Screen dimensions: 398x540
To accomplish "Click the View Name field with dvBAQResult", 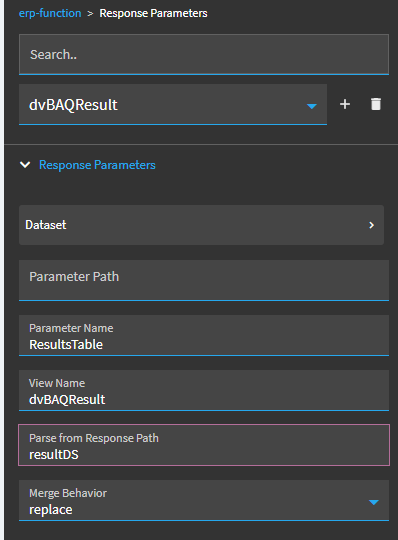I will [x=204, y=391].
